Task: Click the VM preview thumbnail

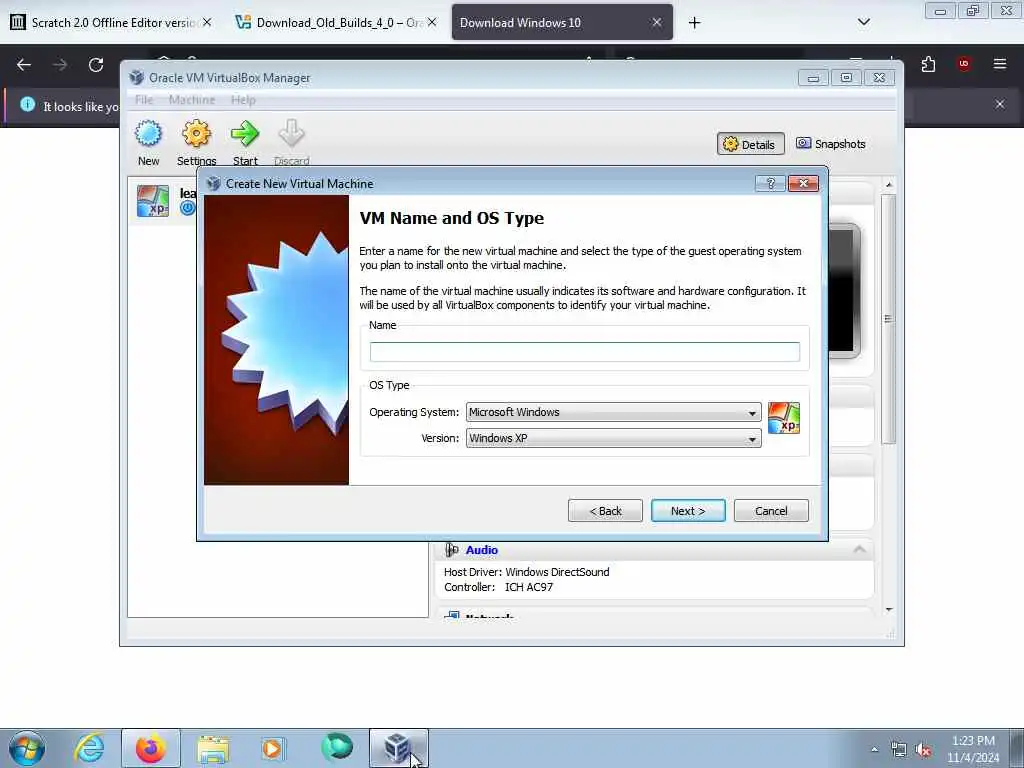Action: (x=844, y=291)
